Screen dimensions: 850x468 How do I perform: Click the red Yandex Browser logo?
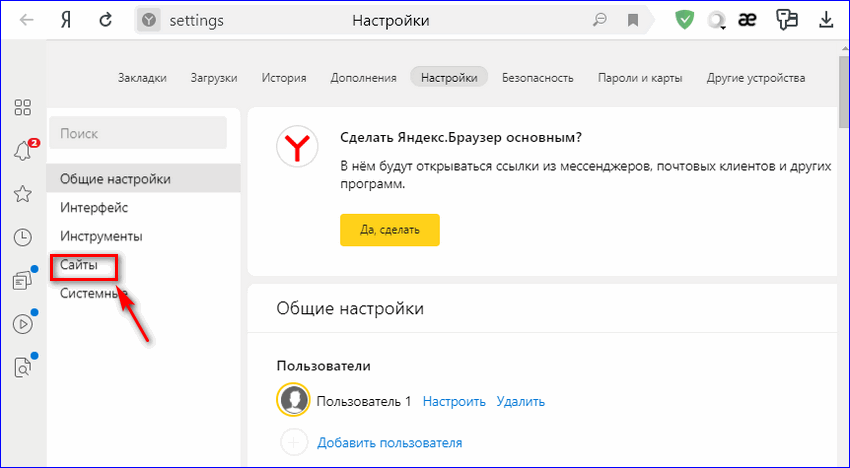[x=297, y=146]
